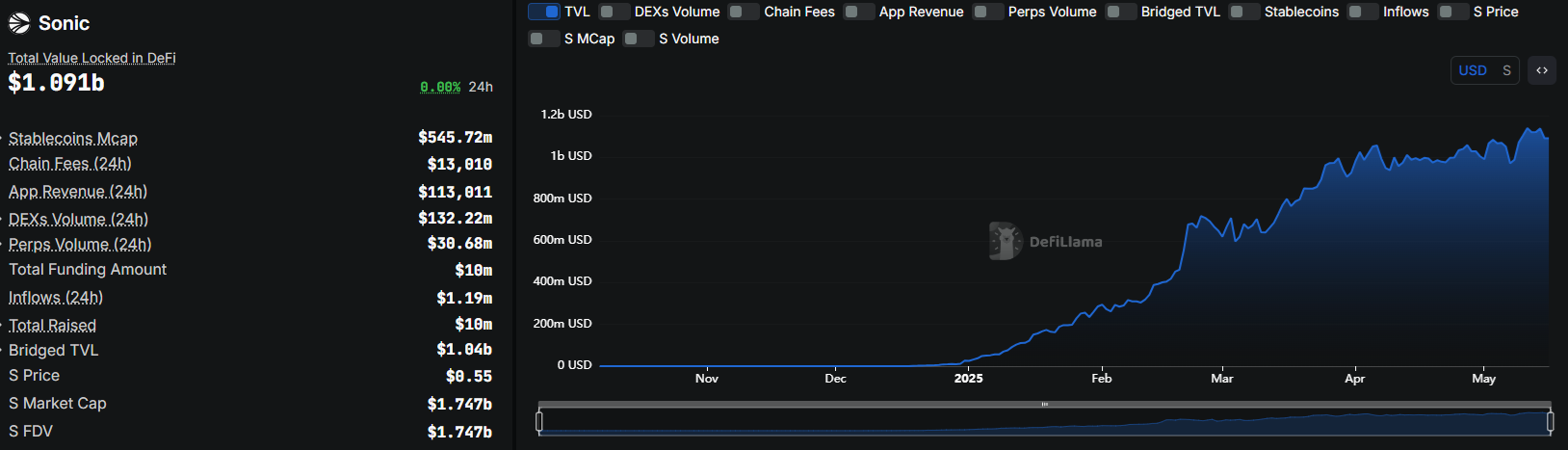
Task: Switch chart denomination to USD
Action: (1473, 70)
